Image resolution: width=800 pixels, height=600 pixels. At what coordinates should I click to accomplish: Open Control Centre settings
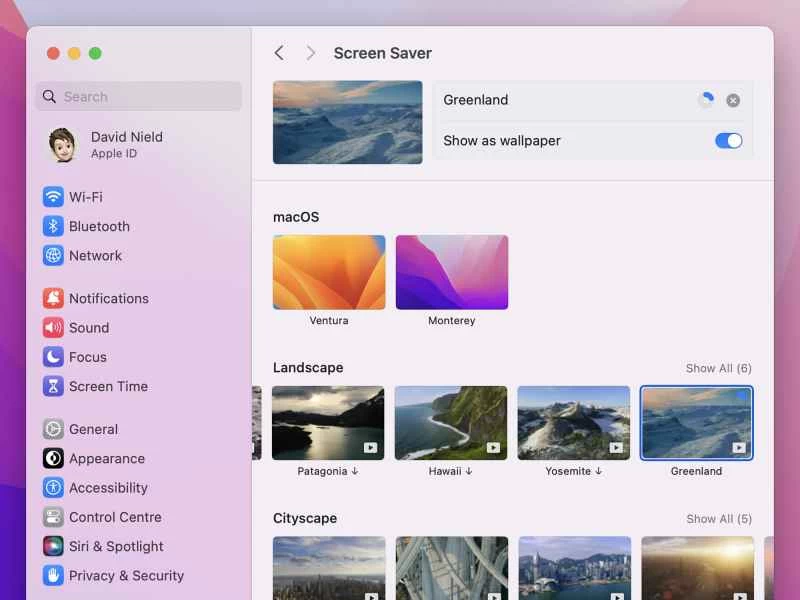[115, 517]
